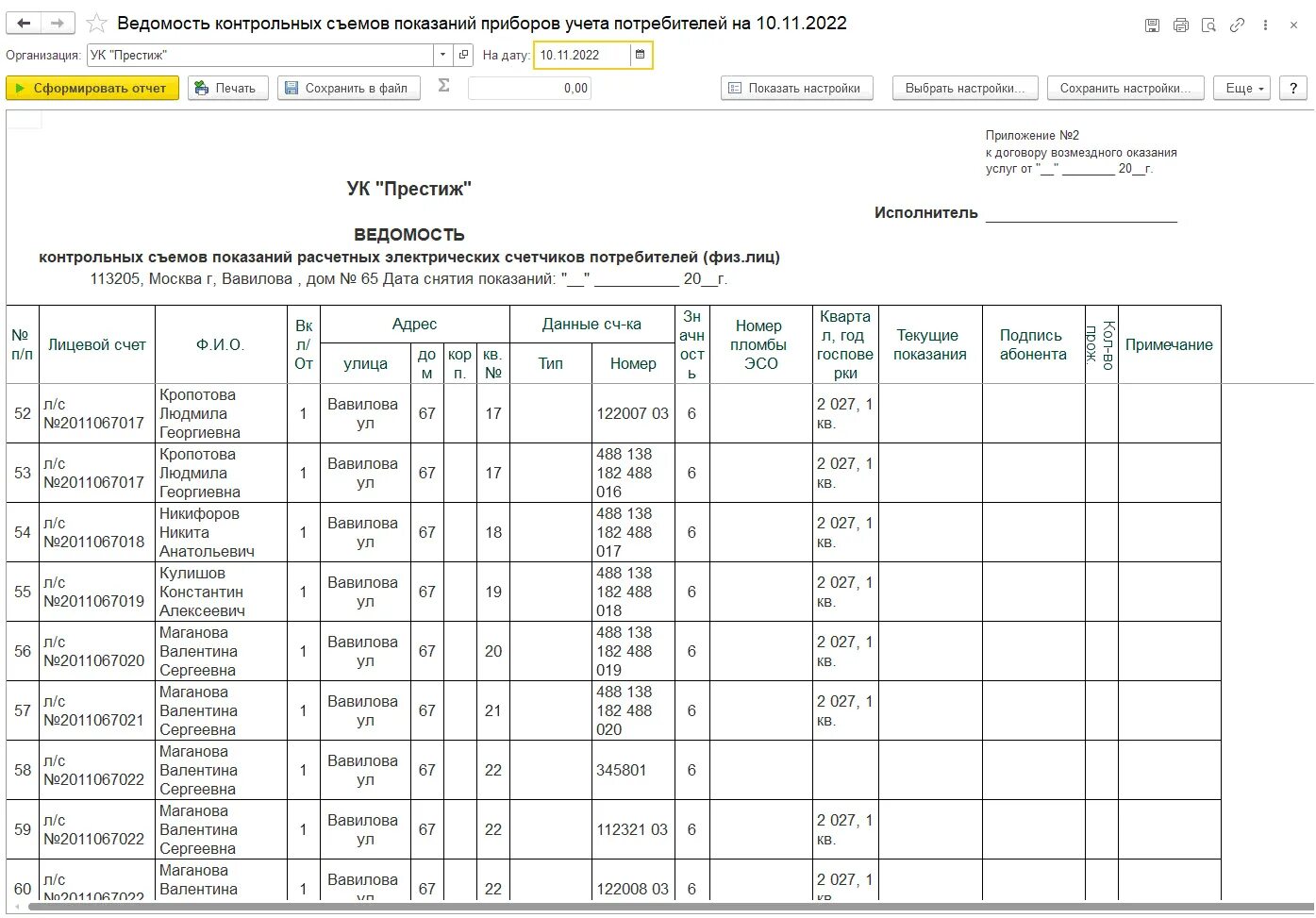Select meter number cell 345801
This screenshot has height=918, width=1316.
point(633,770)
